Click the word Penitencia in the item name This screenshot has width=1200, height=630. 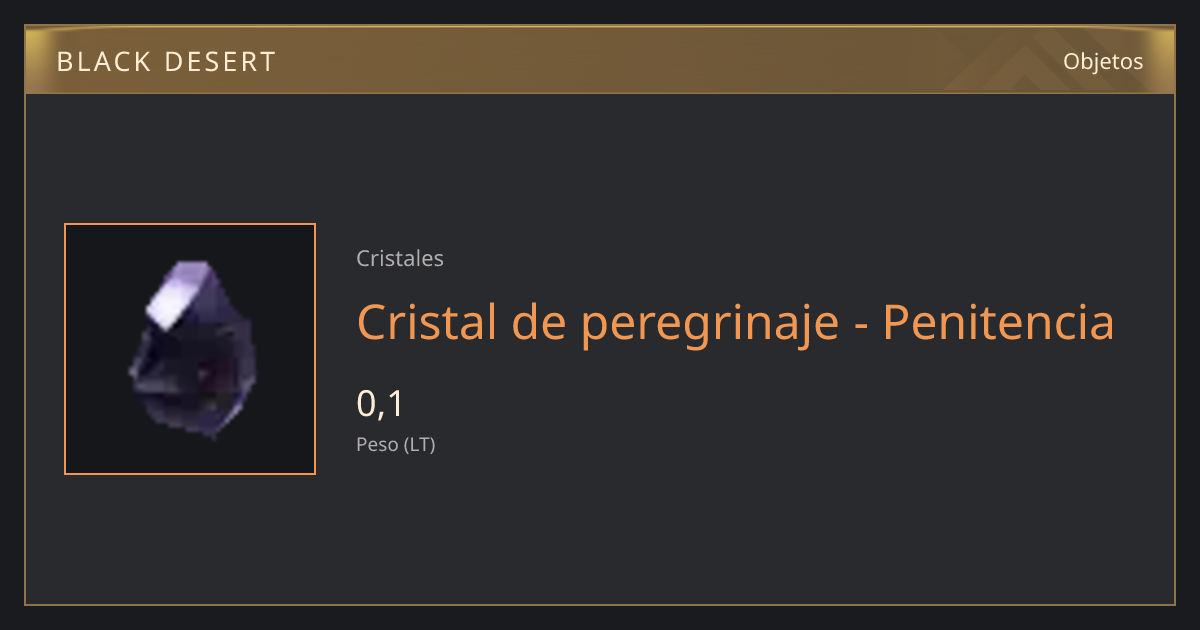(998, 321)
